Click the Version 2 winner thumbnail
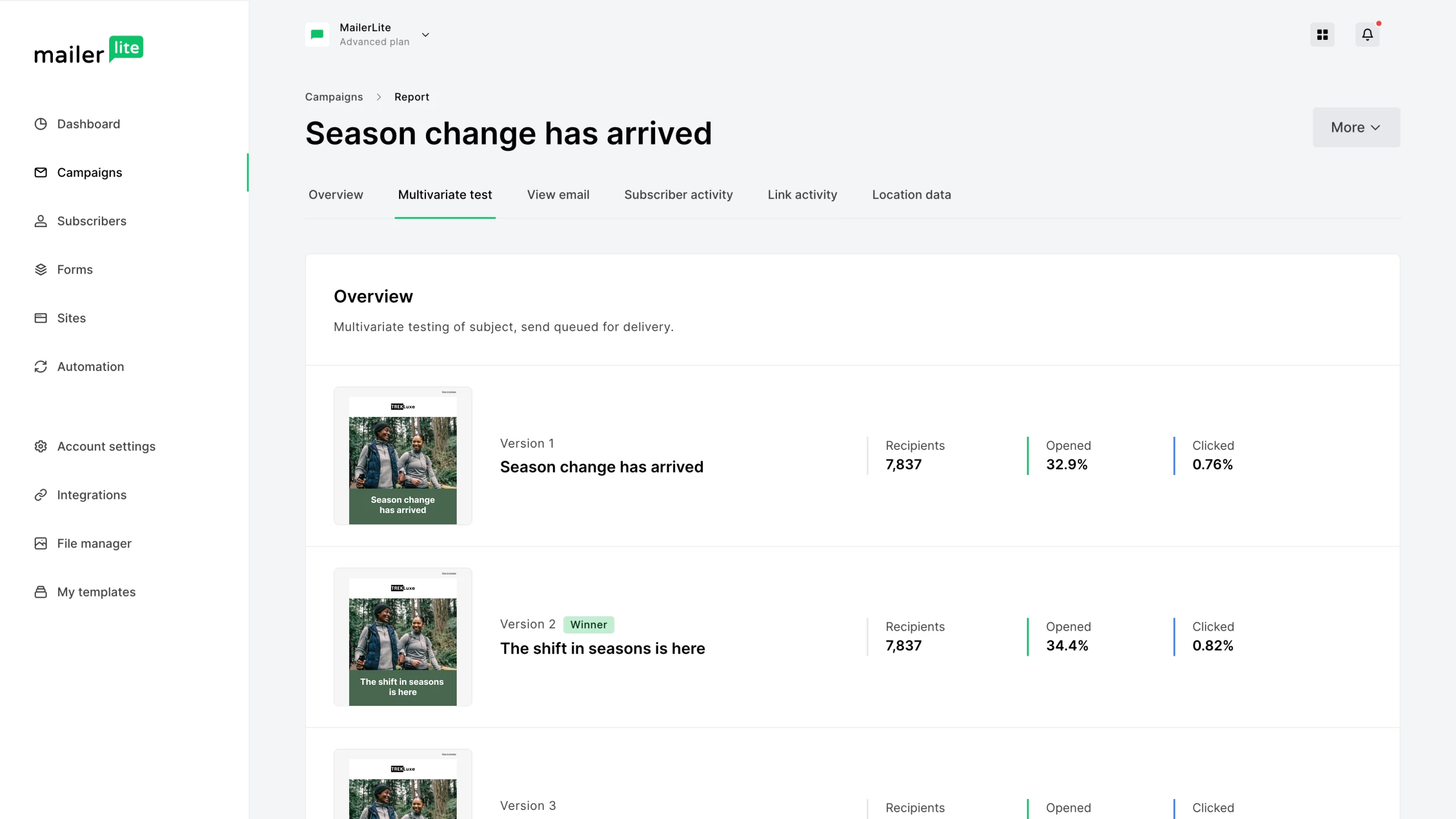Viewport: 1456px width, 819px height. 403,637
